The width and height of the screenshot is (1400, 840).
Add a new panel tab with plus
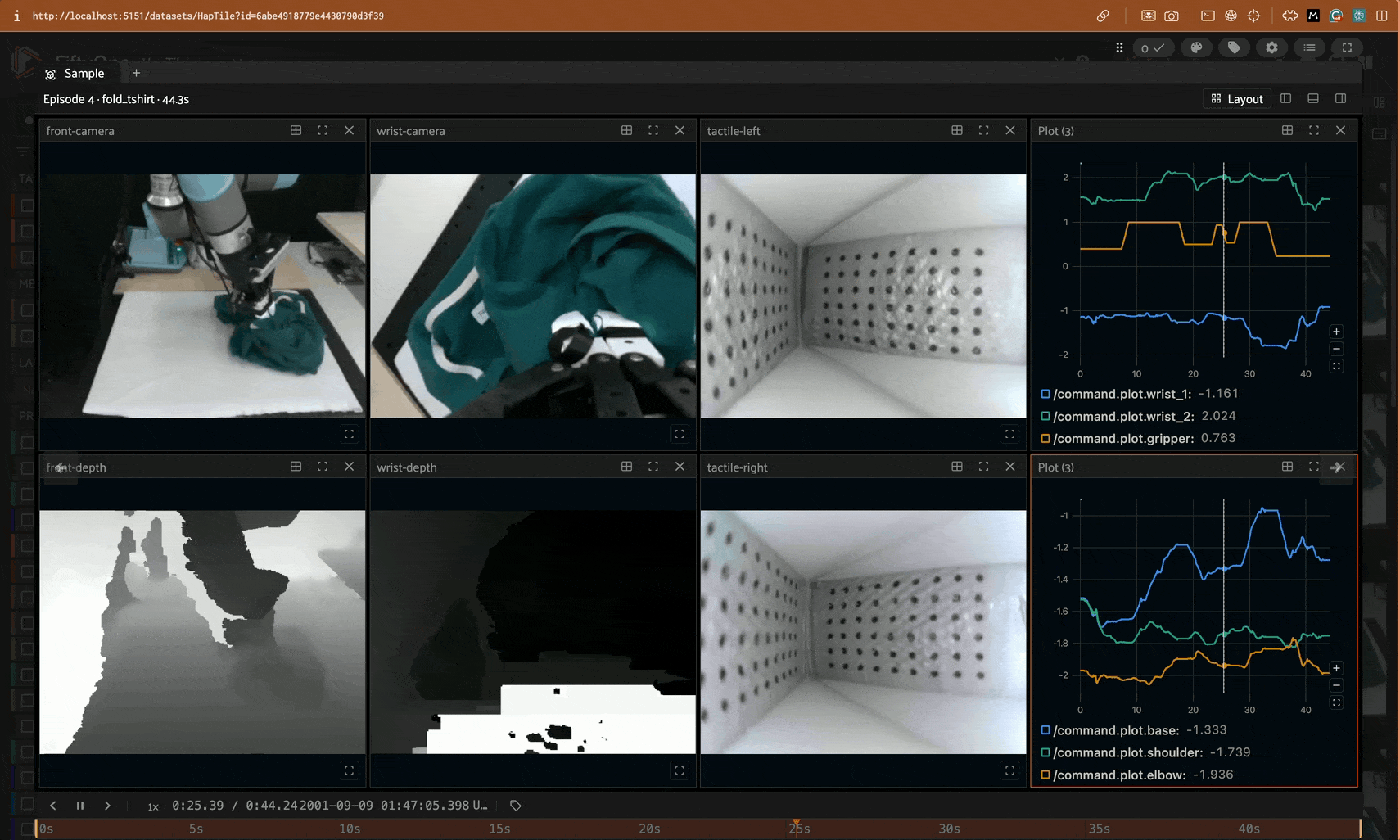click(137, 74)
